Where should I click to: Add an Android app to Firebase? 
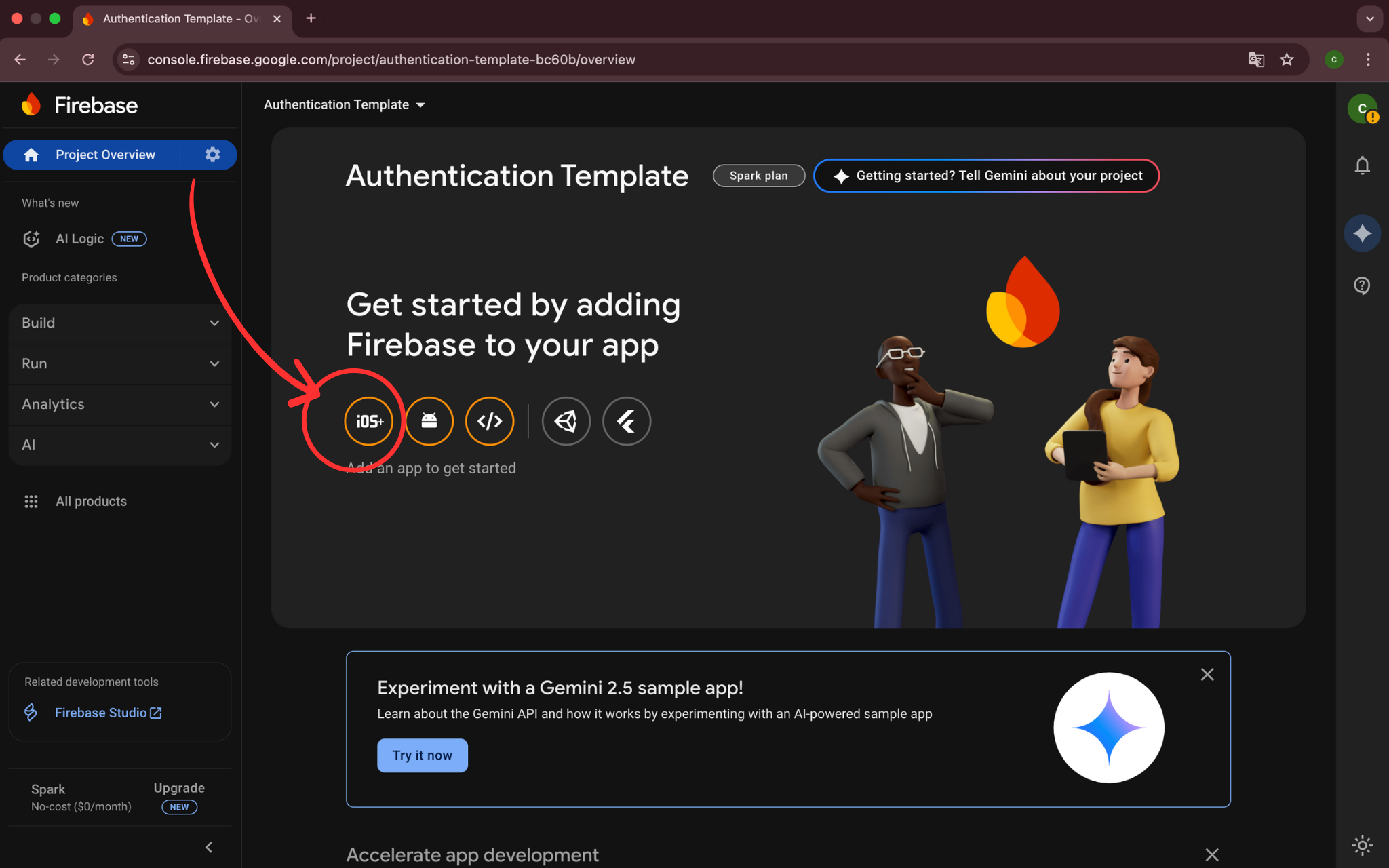tap(429, 421)
